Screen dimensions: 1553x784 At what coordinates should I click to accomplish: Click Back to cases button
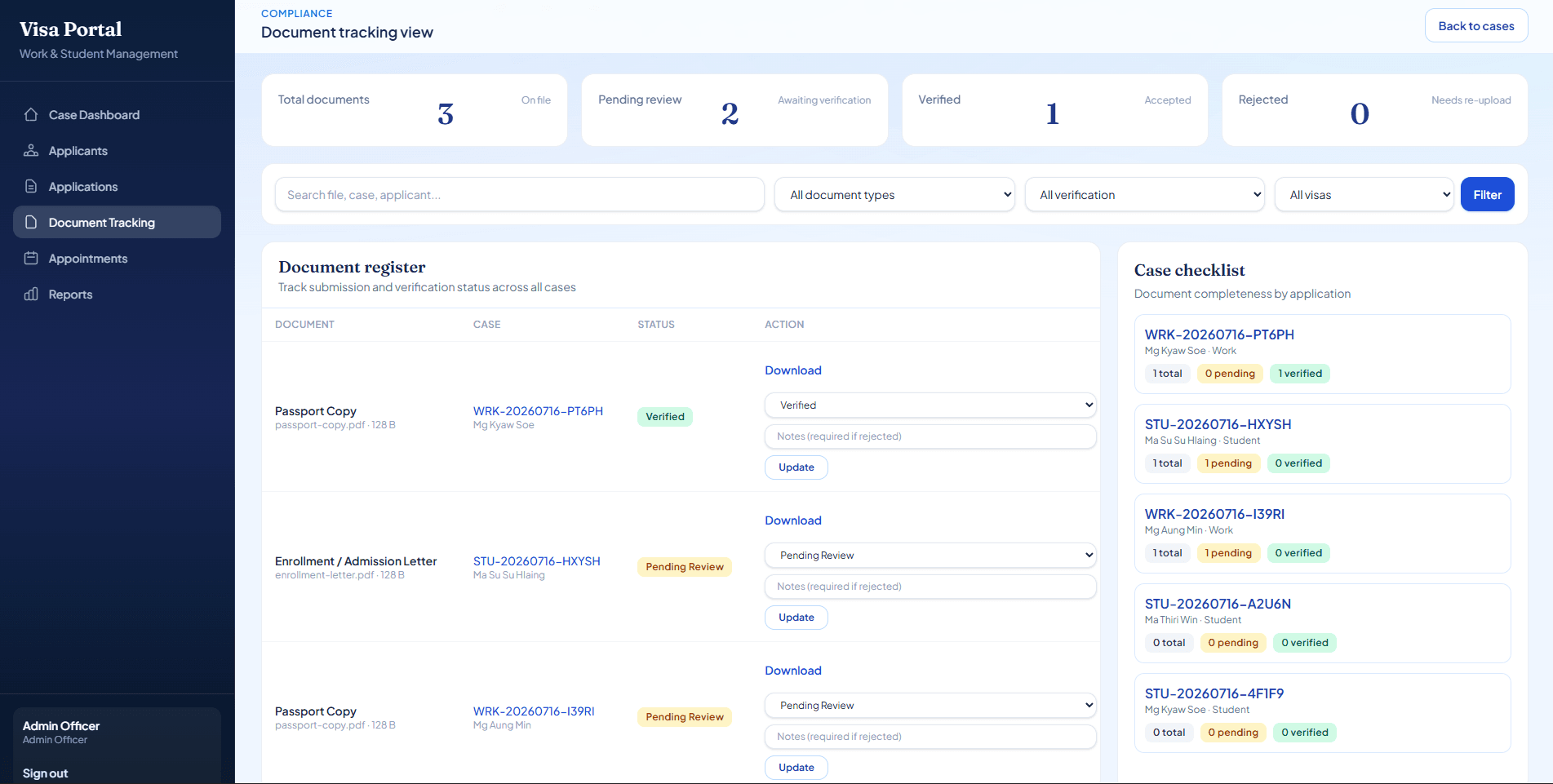pyautogui.click(x=1476, y=26)
